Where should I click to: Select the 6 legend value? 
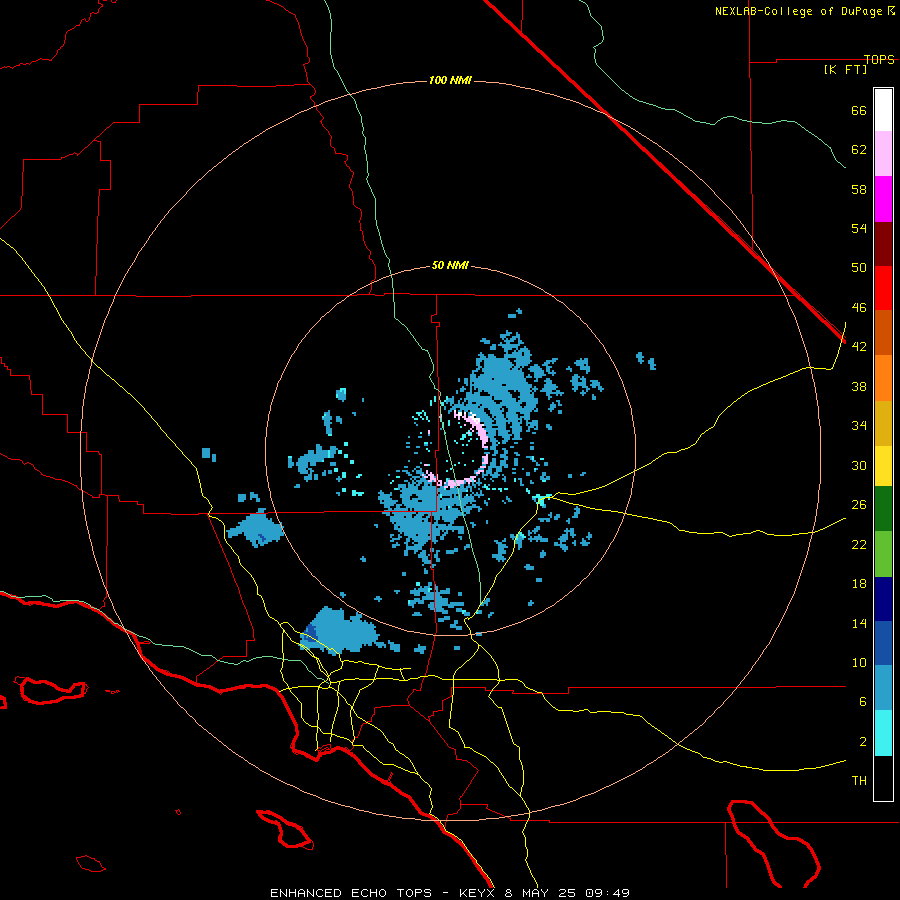(863, 702)
